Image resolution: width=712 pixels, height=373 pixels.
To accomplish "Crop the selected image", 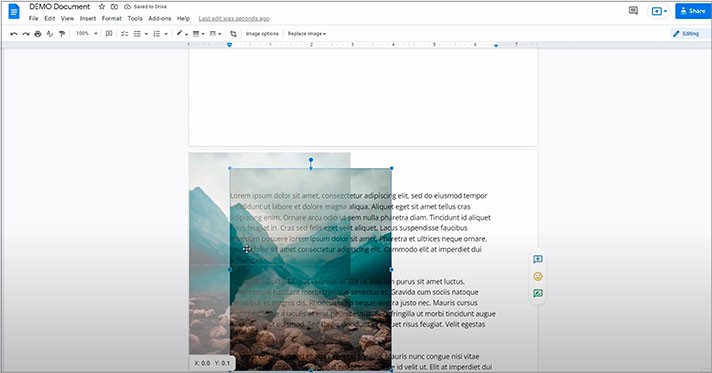I will tap(233, 34).
